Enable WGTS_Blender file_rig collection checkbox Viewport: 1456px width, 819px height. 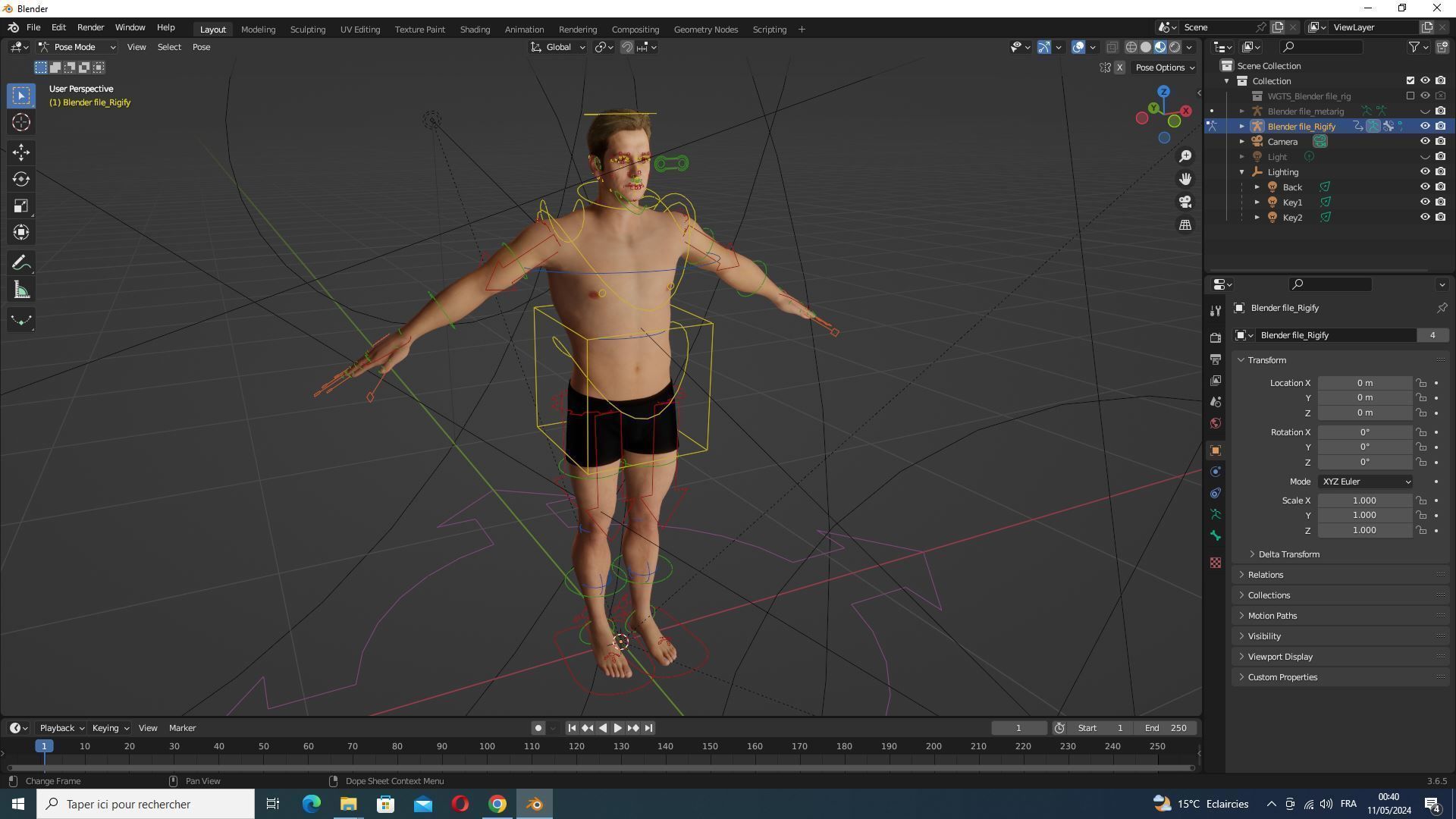[x=1410, y=96]
